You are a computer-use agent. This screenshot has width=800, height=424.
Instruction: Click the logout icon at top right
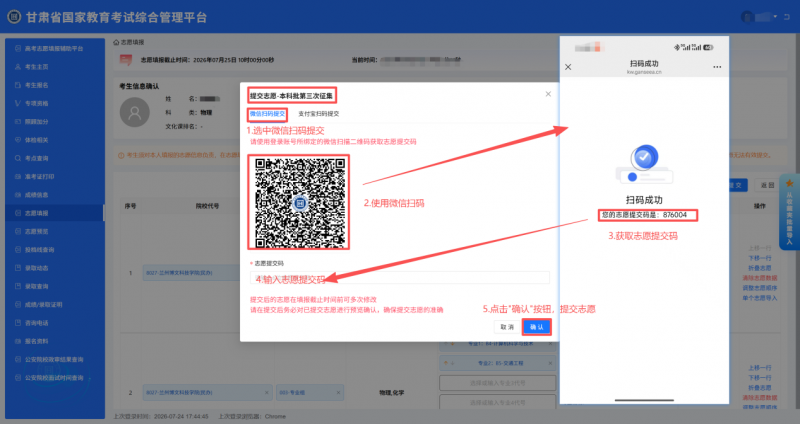coord(787,17)
